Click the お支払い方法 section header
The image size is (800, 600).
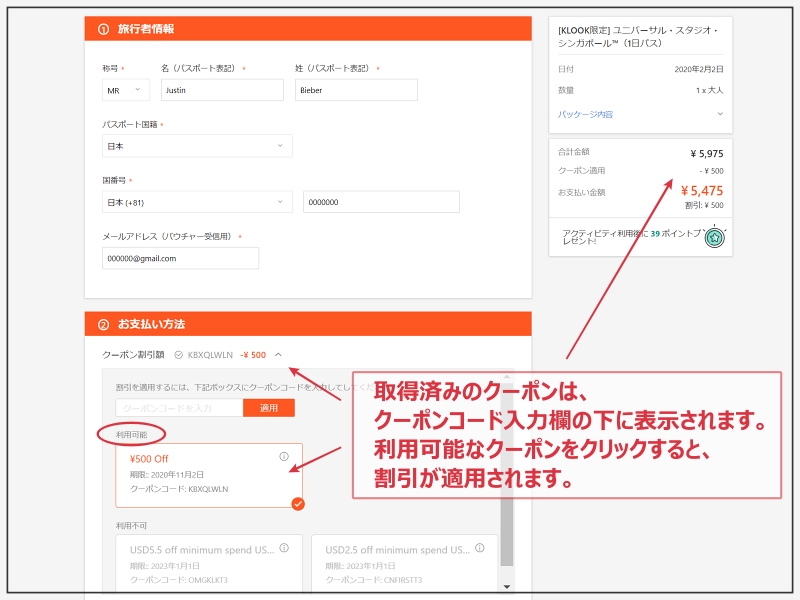coord(308,324)
